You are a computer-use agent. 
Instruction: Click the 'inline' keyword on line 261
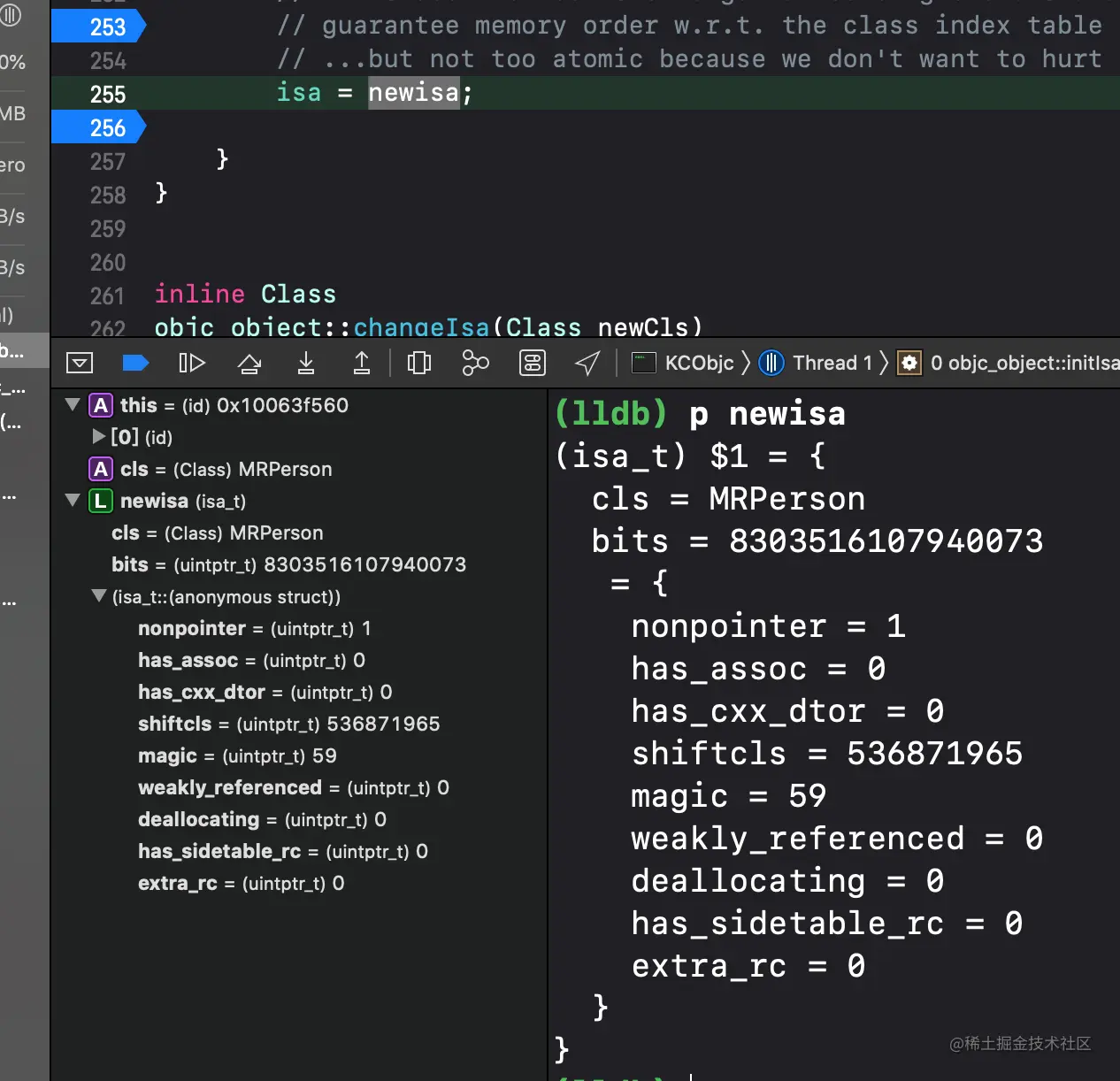(x=200, y=294)
